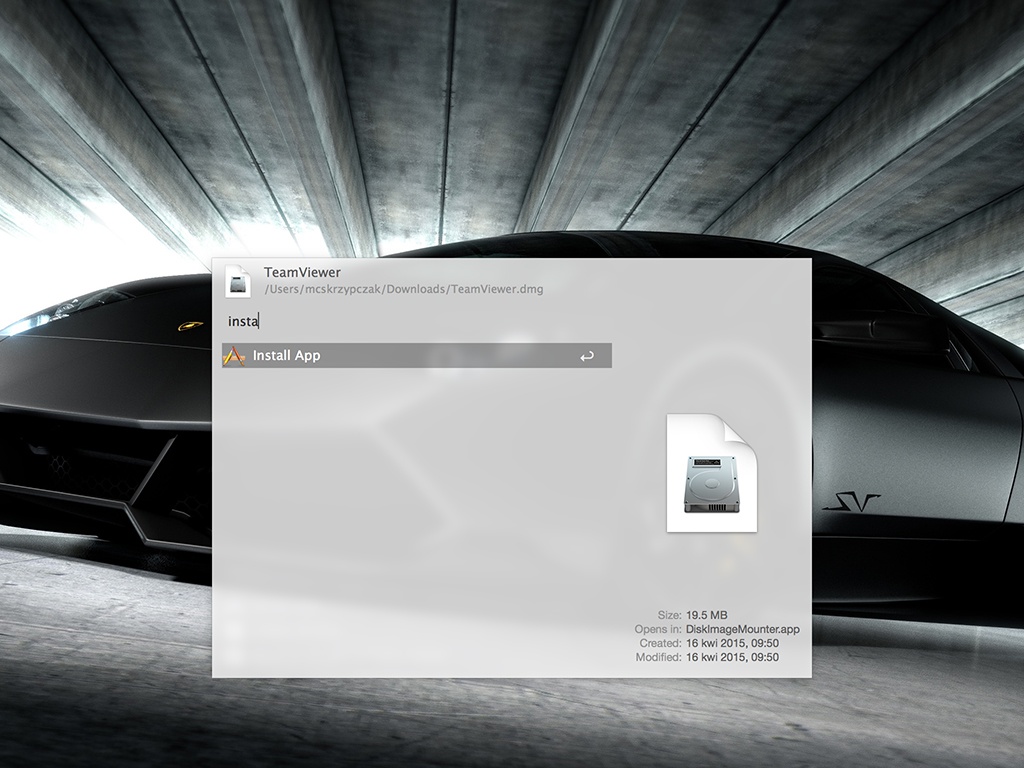The width and height of the screenshot is (1024, 768).
Task: Click the large disk image preview icon
Action: pos(711,472)
